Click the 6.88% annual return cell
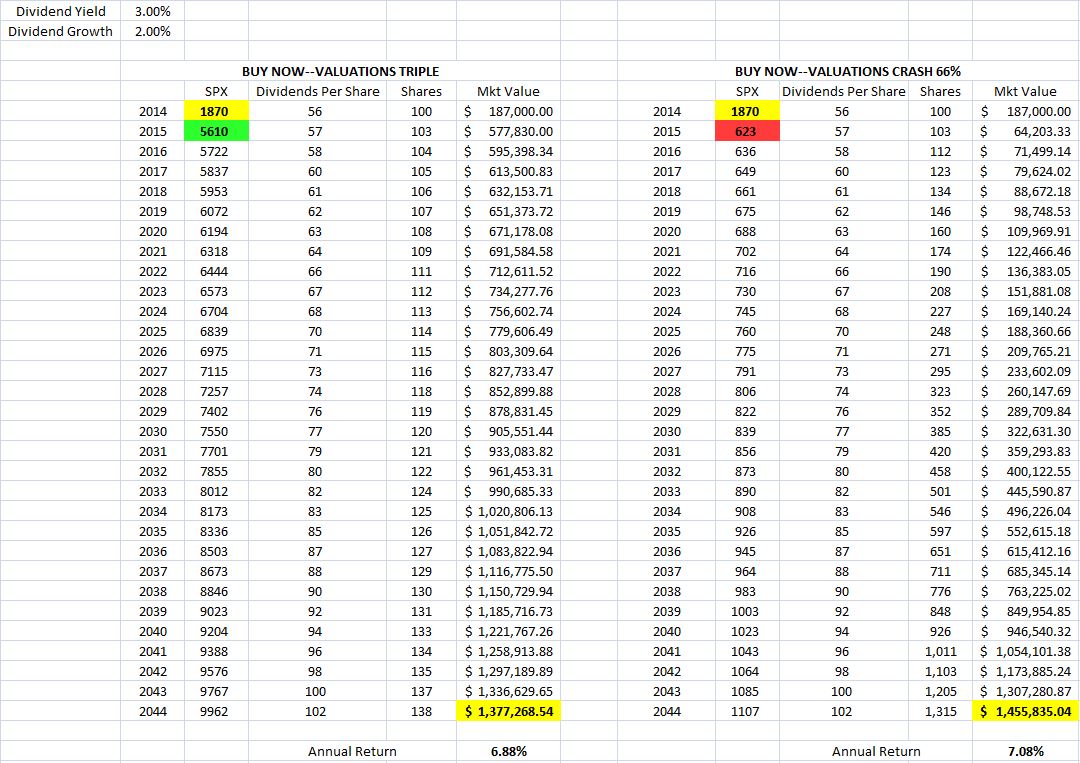1080x763 pixels. click(508, 751)
